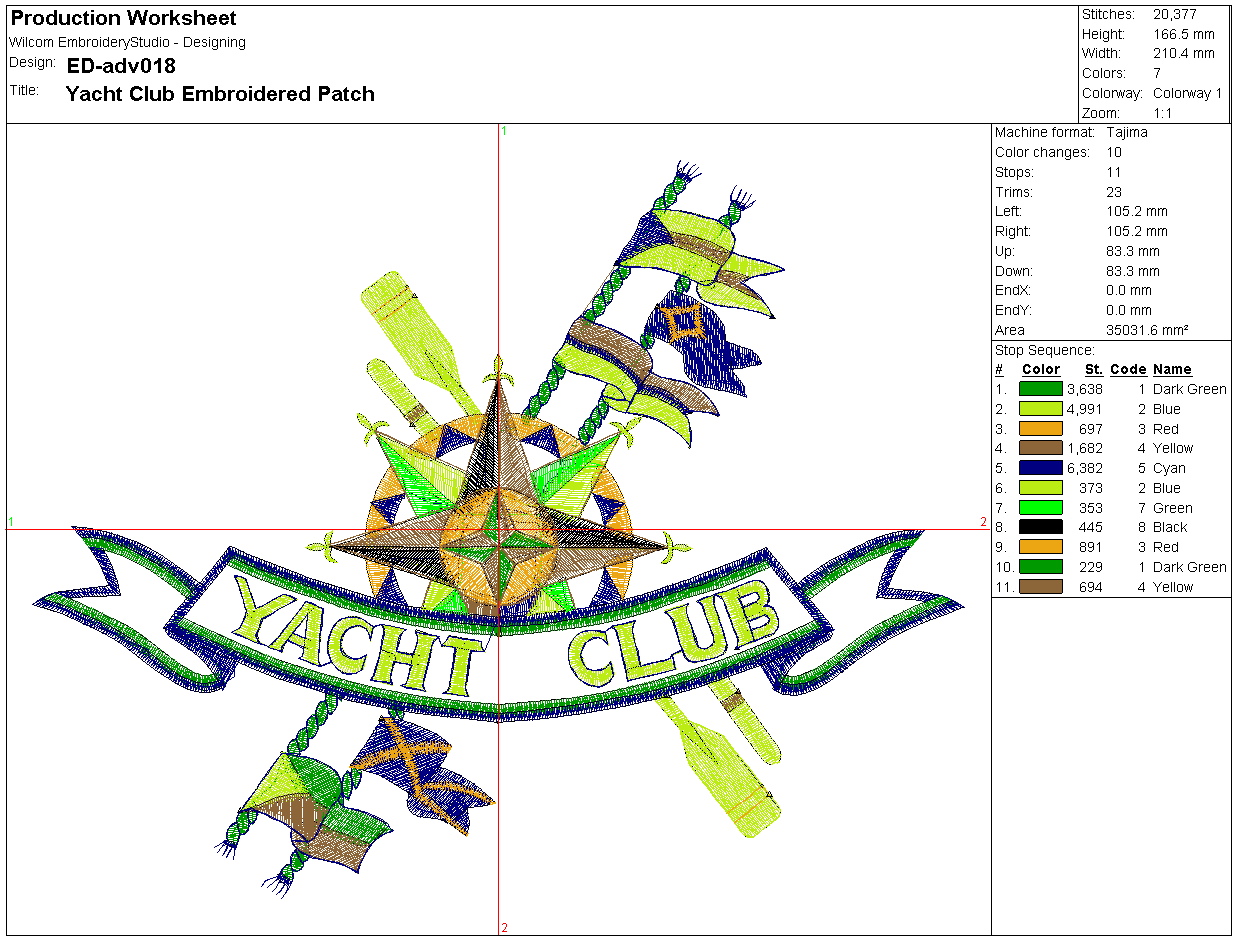
Task: Click the bright green swatch for stop 7
Action: point(1040,508)
